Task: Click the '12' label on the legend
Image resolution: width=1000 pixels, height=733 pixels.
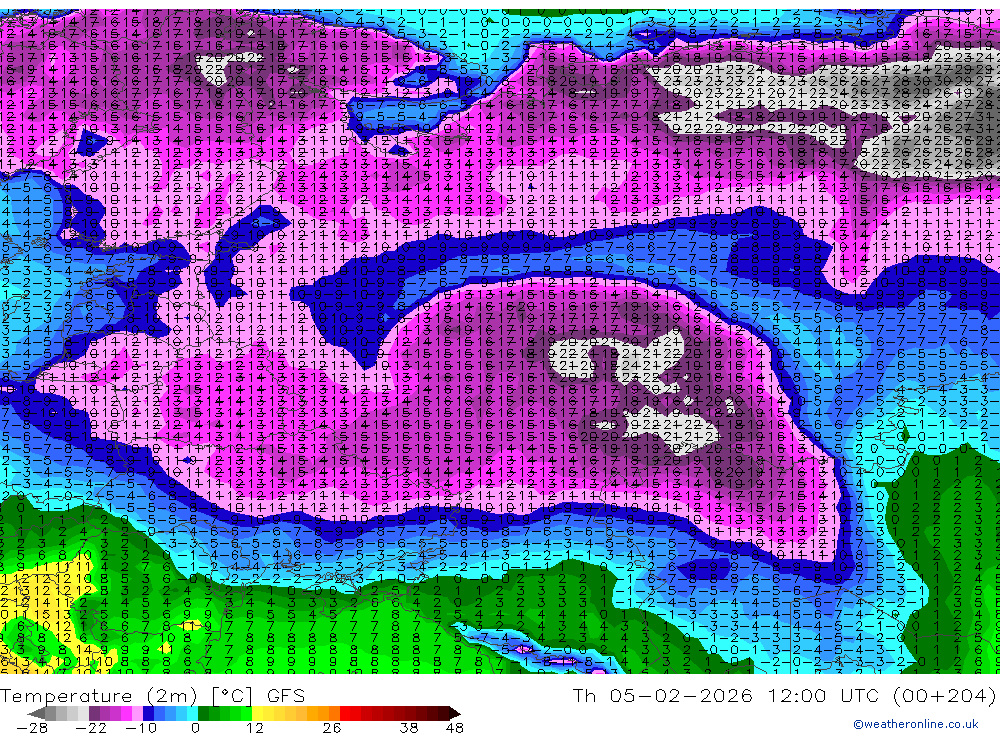Action: [254, 727]
